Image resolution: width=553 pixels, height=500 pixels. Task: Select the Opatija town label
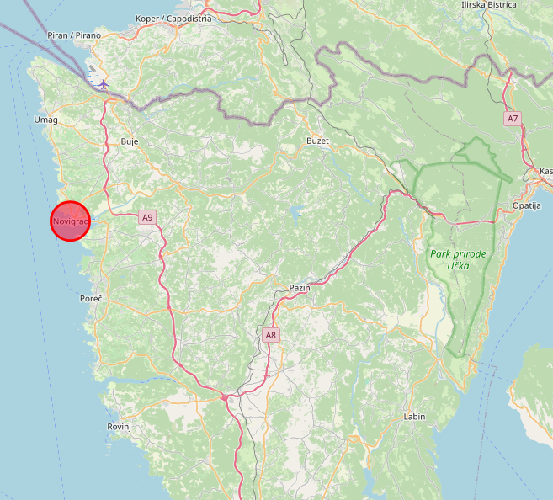[x=527, y=206]
